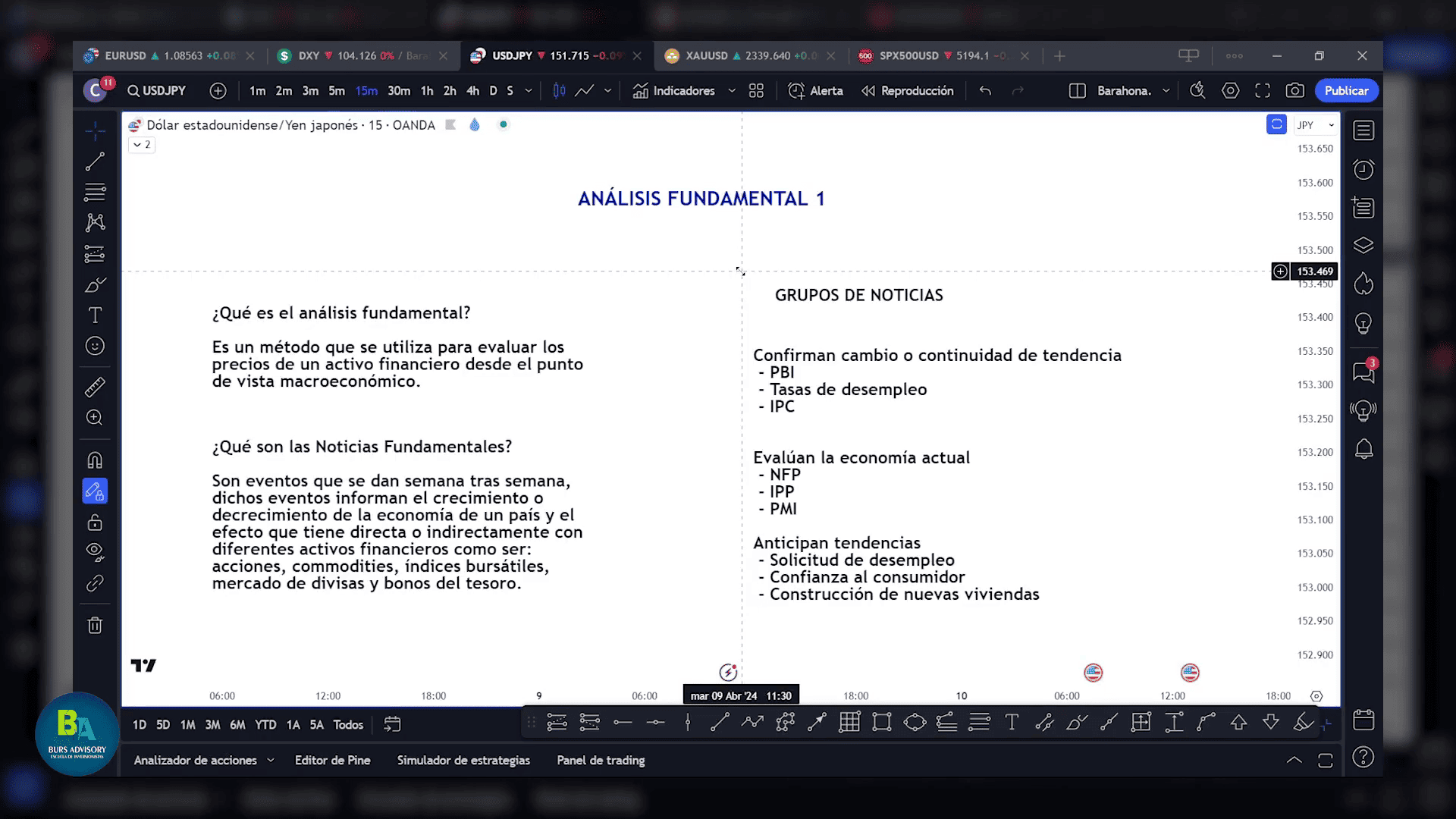
Task: Open the Editor de Pine tab
Action: click(332, 760)
